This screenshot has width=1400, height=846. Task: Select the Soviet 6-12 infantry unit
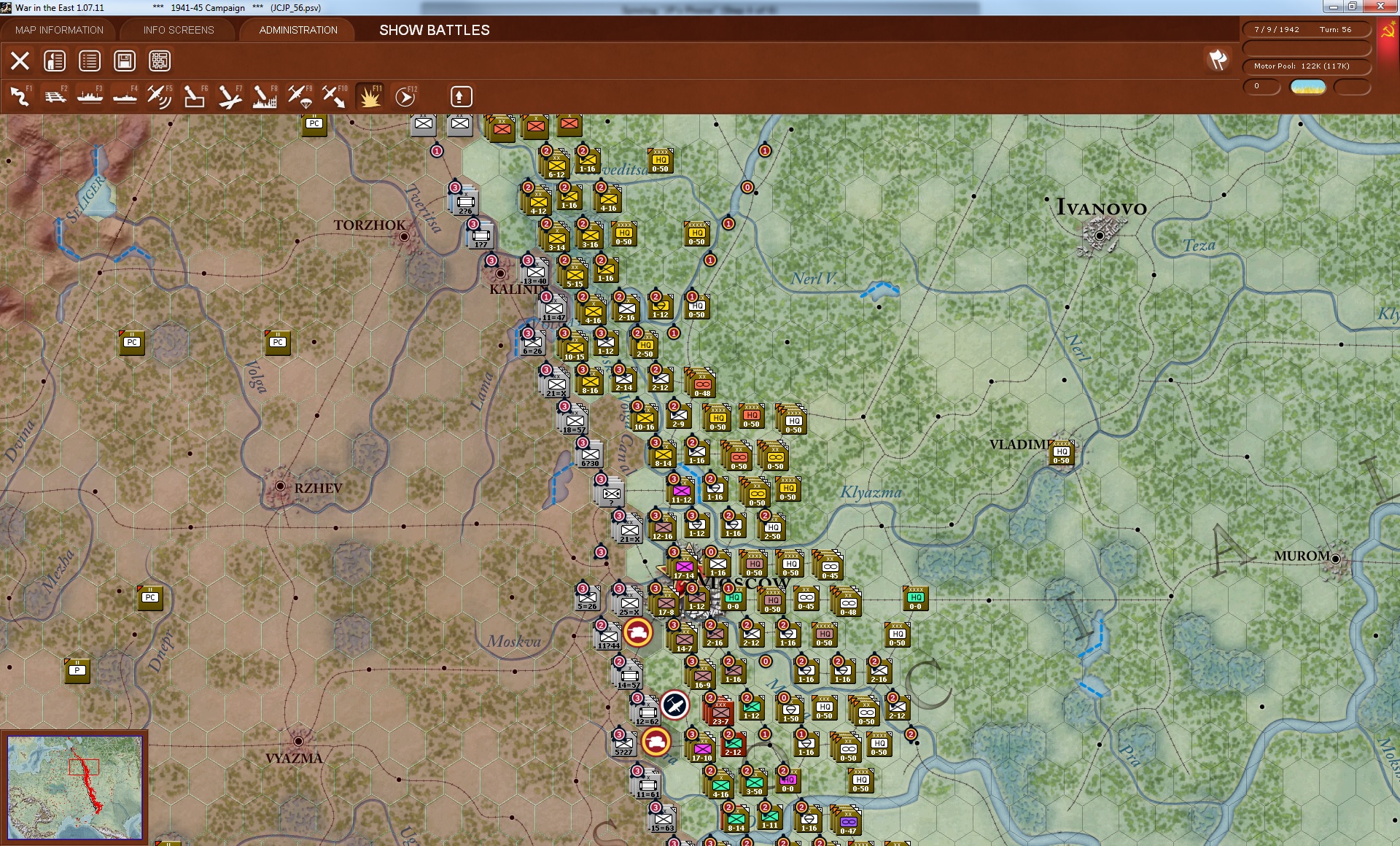coord(556,164)
